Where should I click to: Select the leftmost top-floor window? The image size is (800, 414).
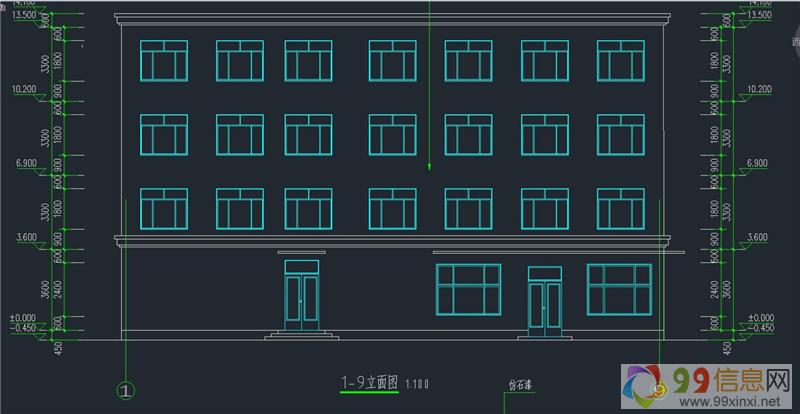click(x=164, y=61)
